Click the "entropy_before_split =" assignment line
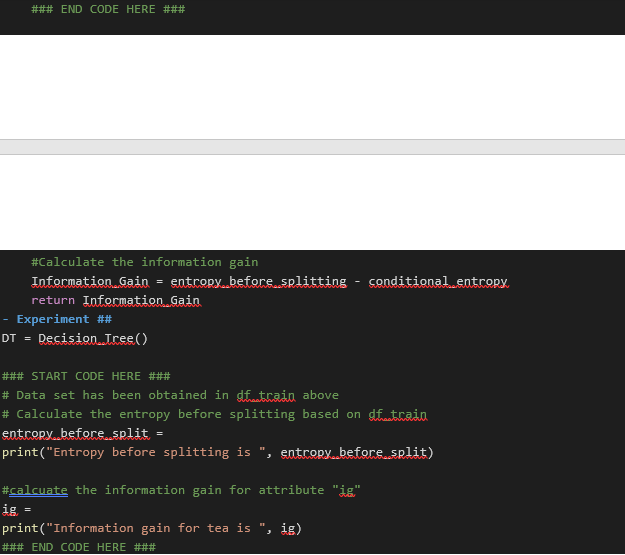This screenshot has height=555, width=625. [x=83, y=433]
